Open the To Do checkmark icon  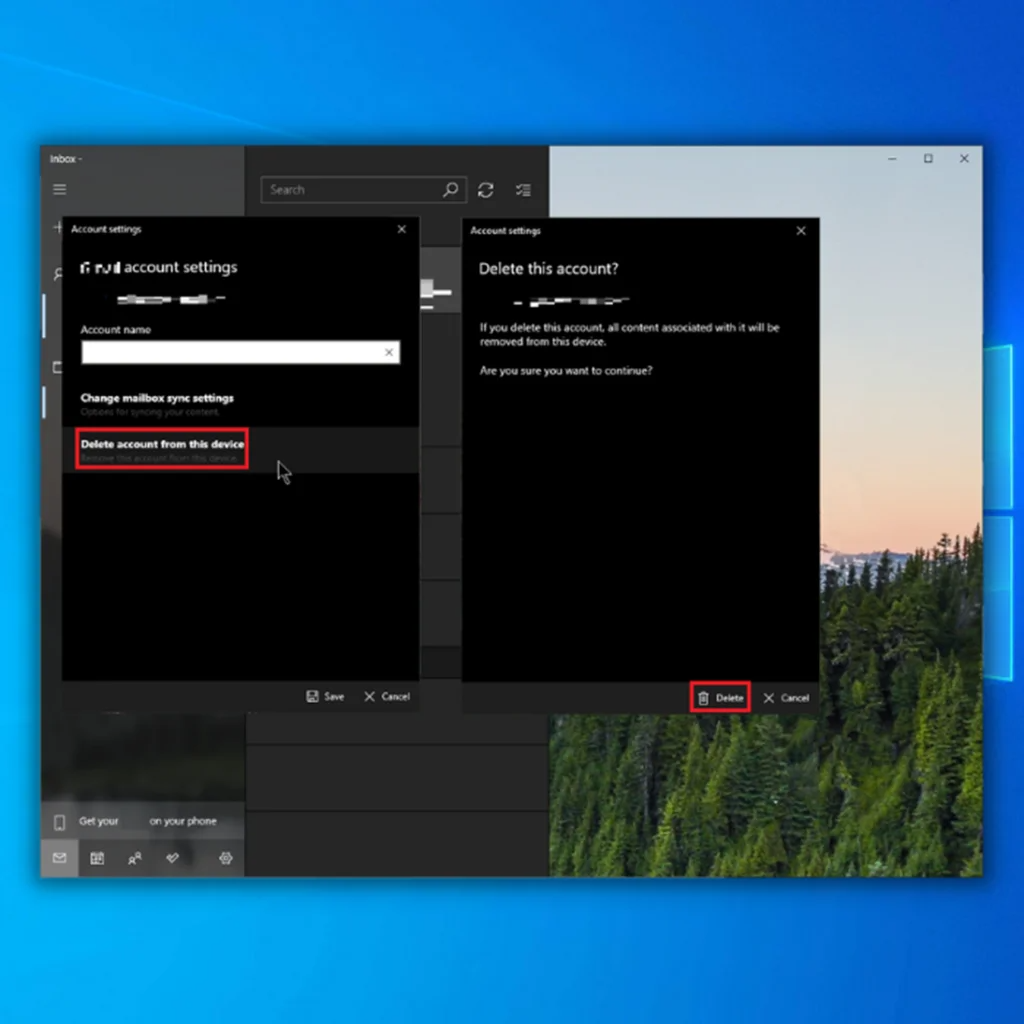172,858
